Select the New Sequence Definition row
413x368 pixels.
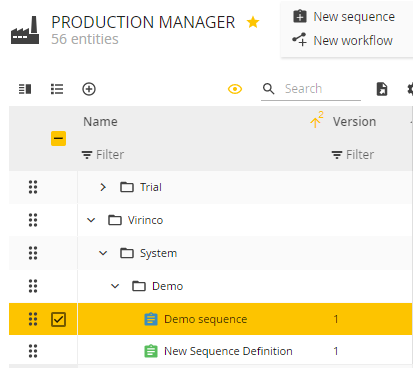point(211,351)
